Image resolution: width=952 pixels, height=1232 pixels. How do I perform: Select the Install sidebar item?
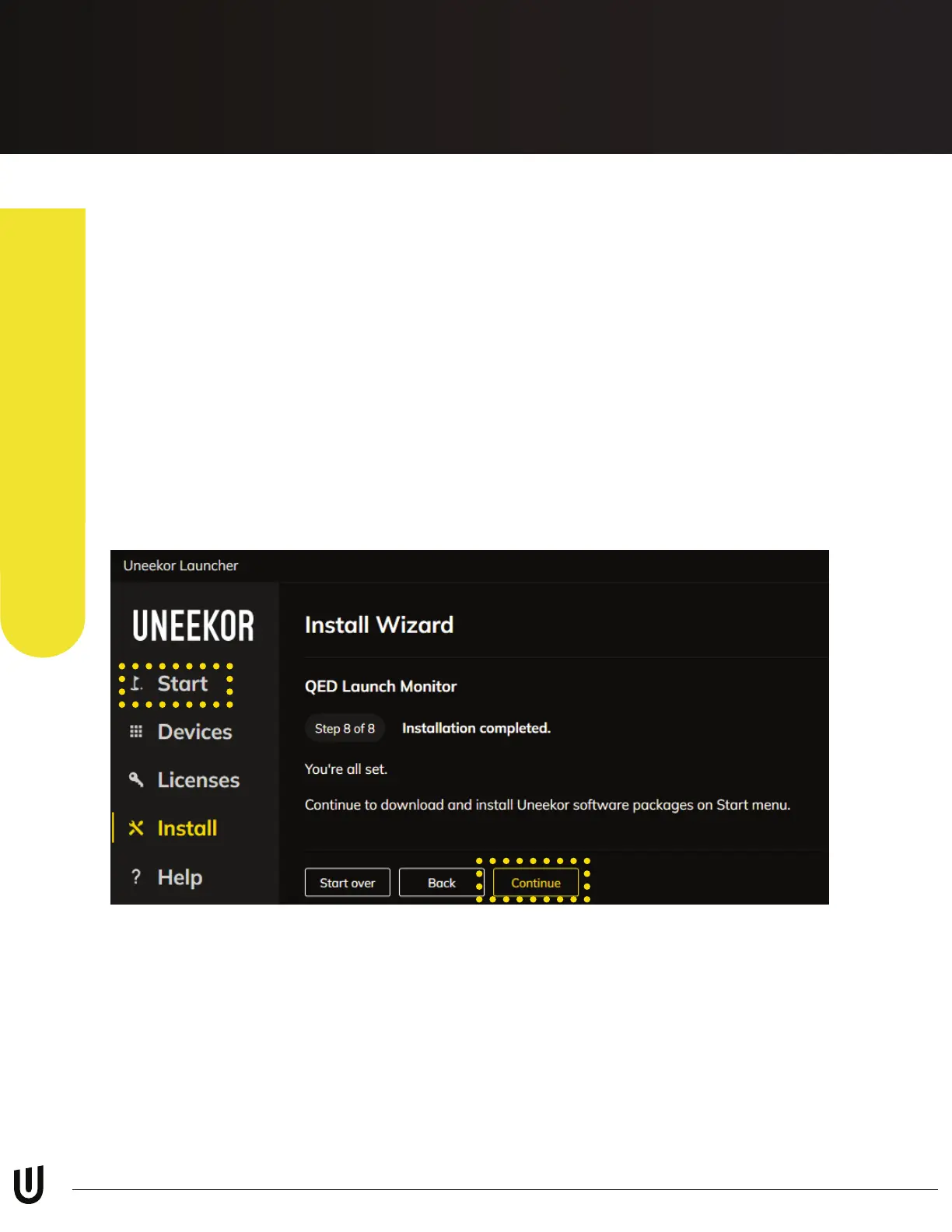click(x=187, y=828)
